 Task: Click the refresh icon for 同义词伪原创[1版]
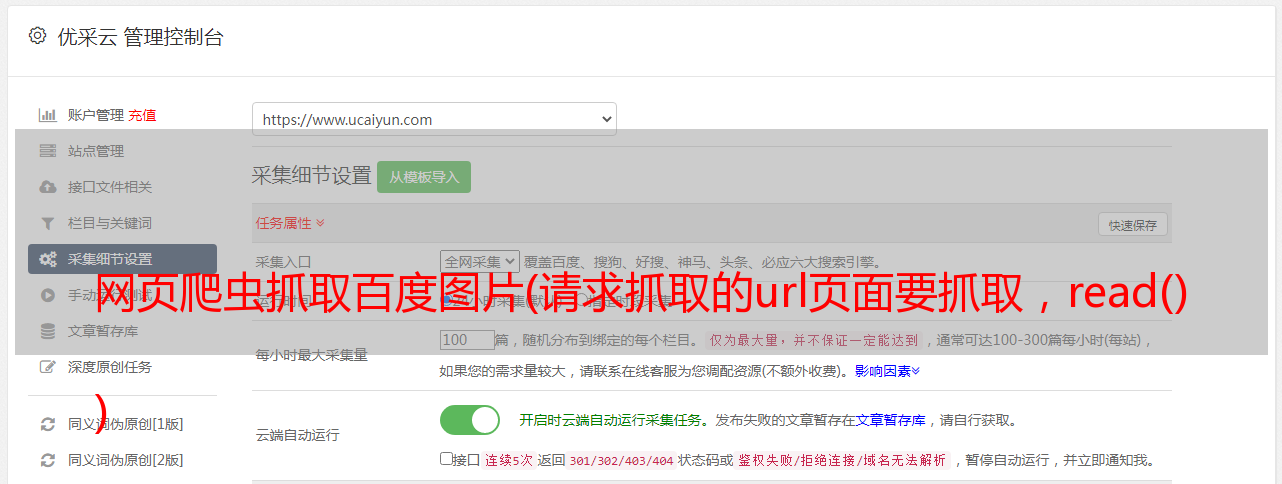pyautogui.click(x=47, y=424)
